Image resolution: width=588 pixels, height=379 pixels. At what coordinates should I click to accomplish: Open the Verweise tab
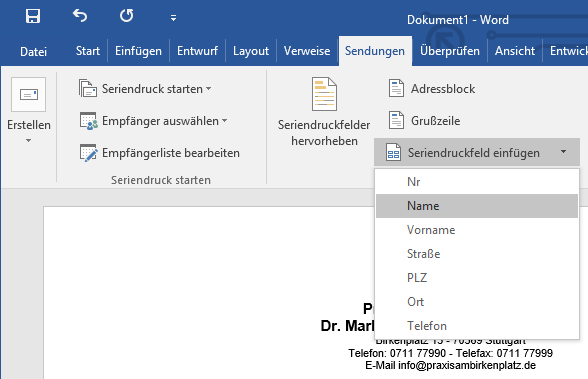(x=307, y=51)
